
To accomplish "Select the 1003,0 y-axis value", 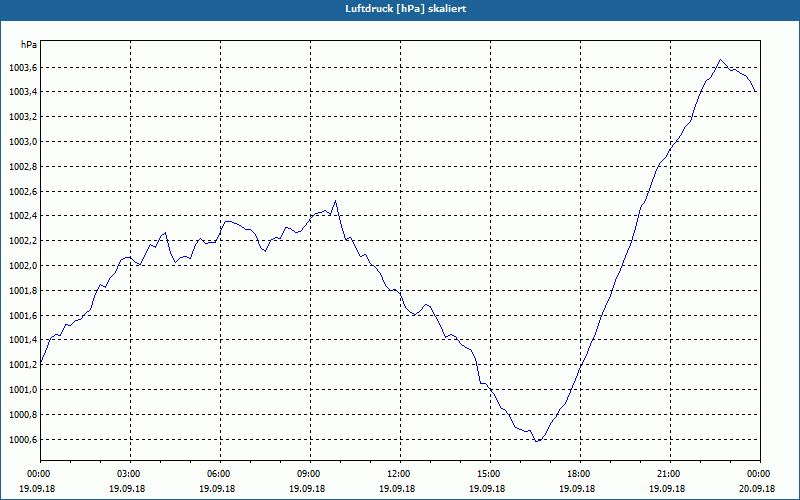I will point(23,142).
